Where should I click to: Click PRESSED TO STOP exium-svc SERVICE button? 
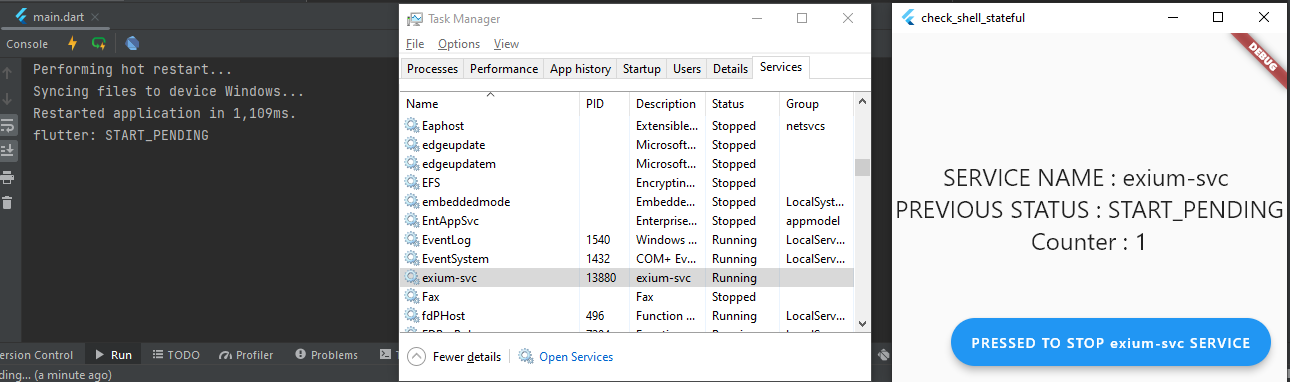[1110, 343]
